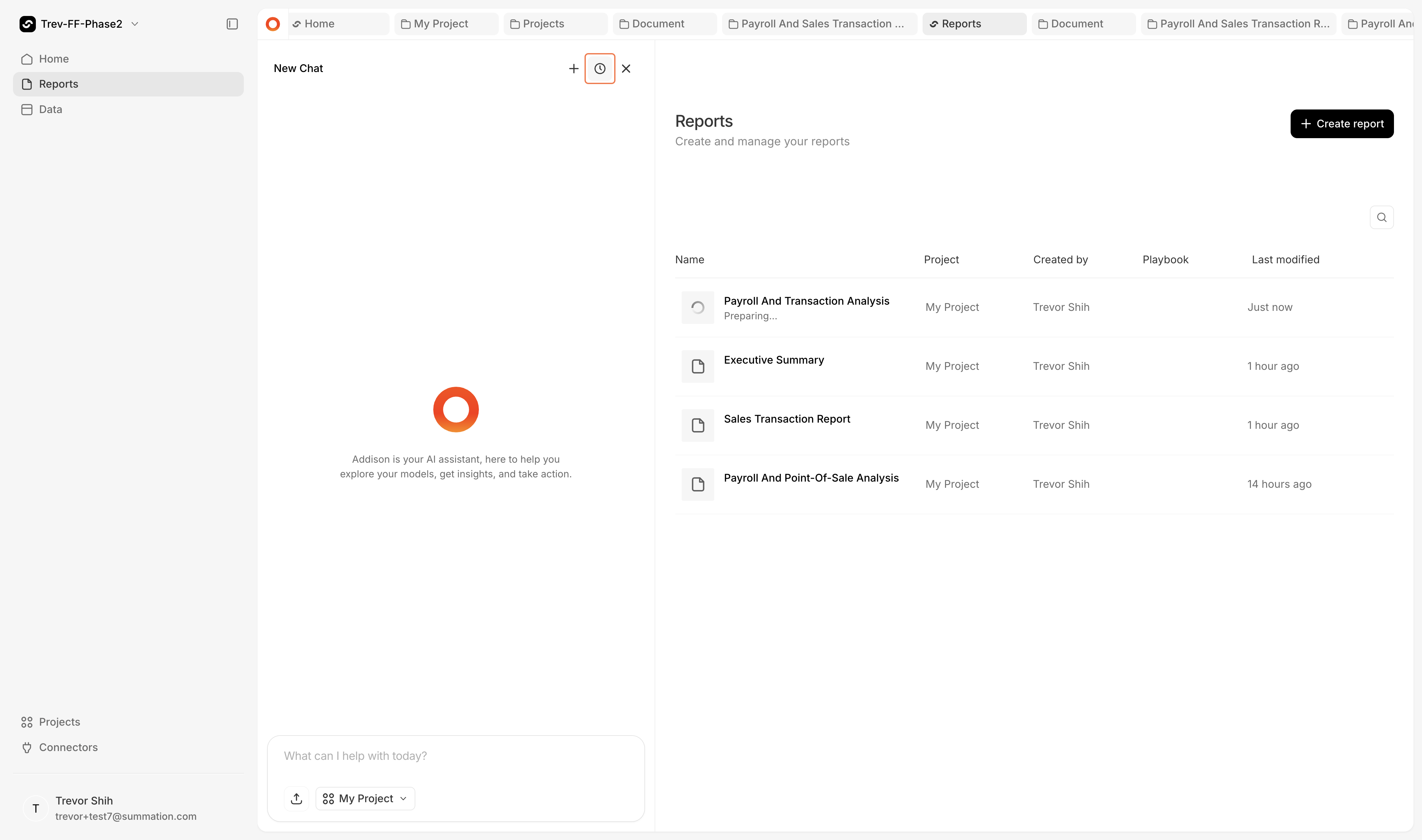
Task: Open the Trevor Shih user profile
Action: [128, 808]
